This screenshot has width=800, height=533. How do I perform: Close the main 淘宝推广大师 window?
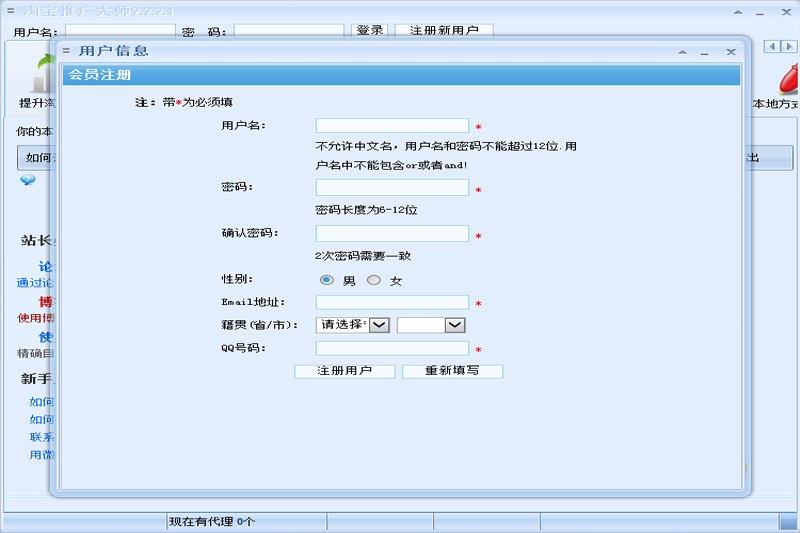click(786, 12)
